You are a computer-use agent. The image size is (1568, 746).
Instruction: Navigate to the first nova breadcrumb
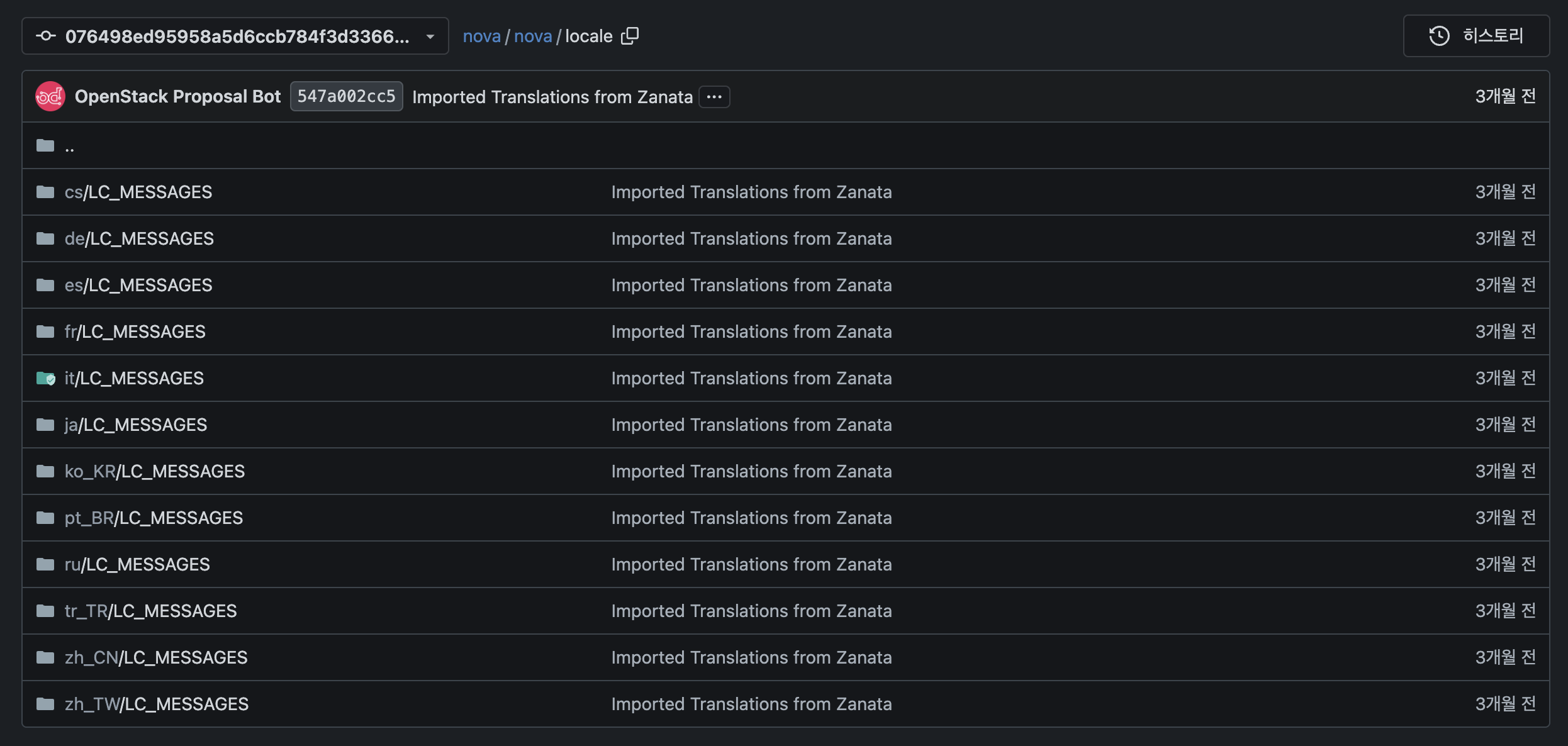tap(481, 36)
